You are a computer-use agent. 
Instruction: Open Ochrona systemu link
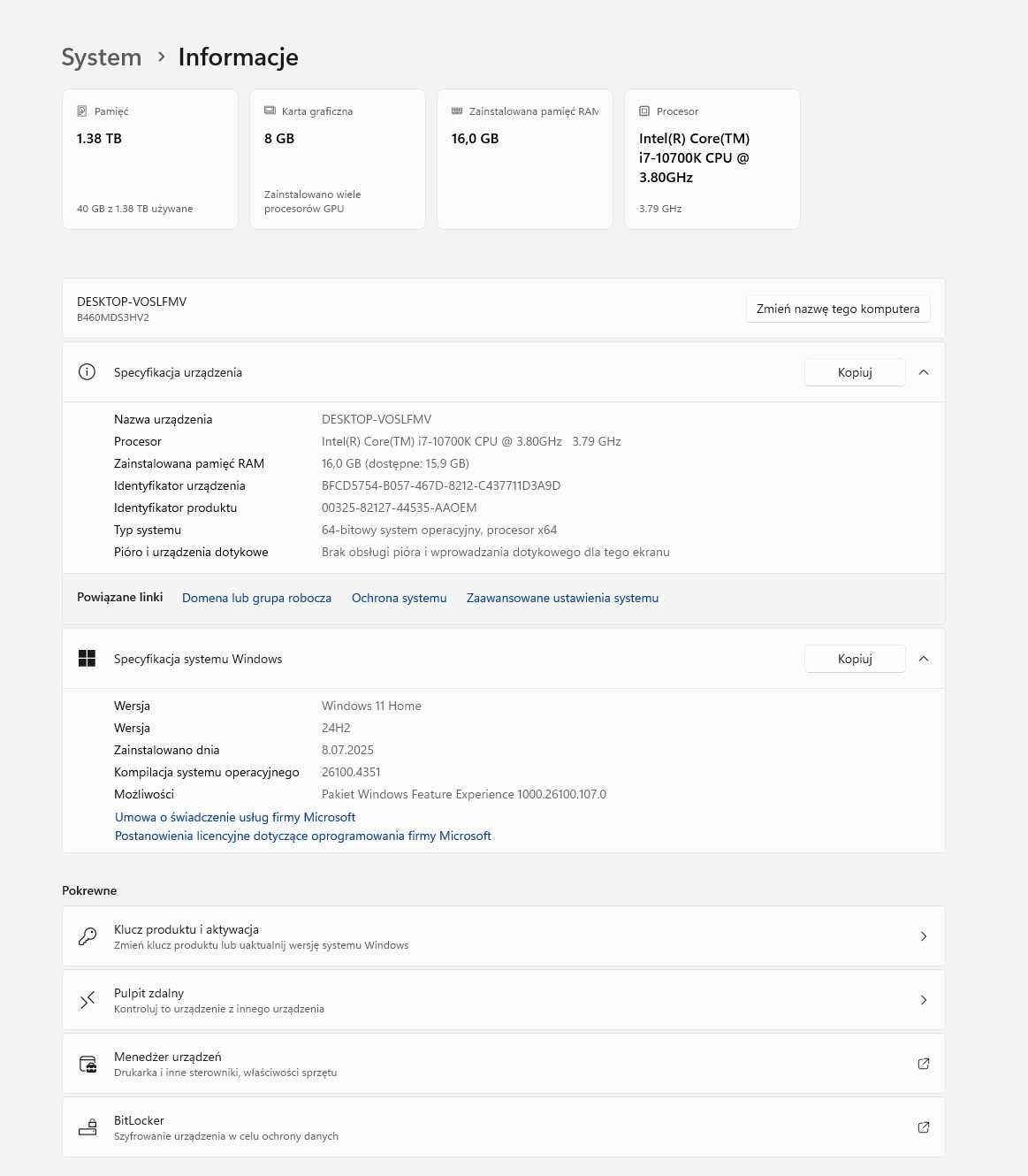click(x=399, y=598)
